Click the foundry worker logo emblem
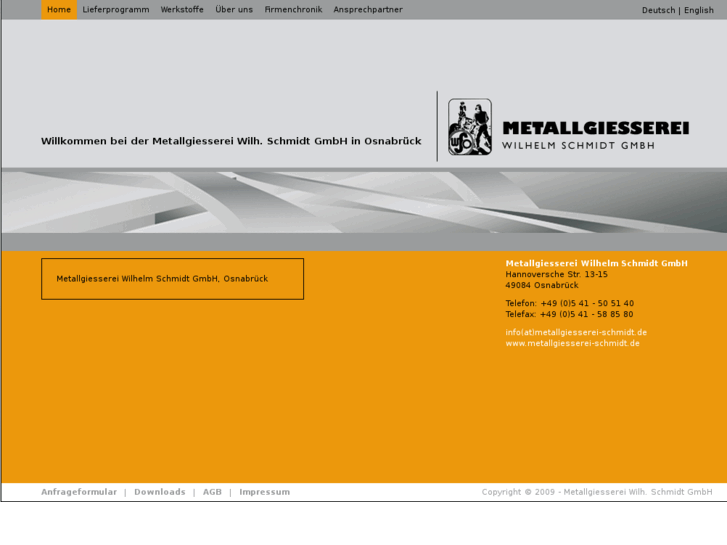 pos(470,127)
